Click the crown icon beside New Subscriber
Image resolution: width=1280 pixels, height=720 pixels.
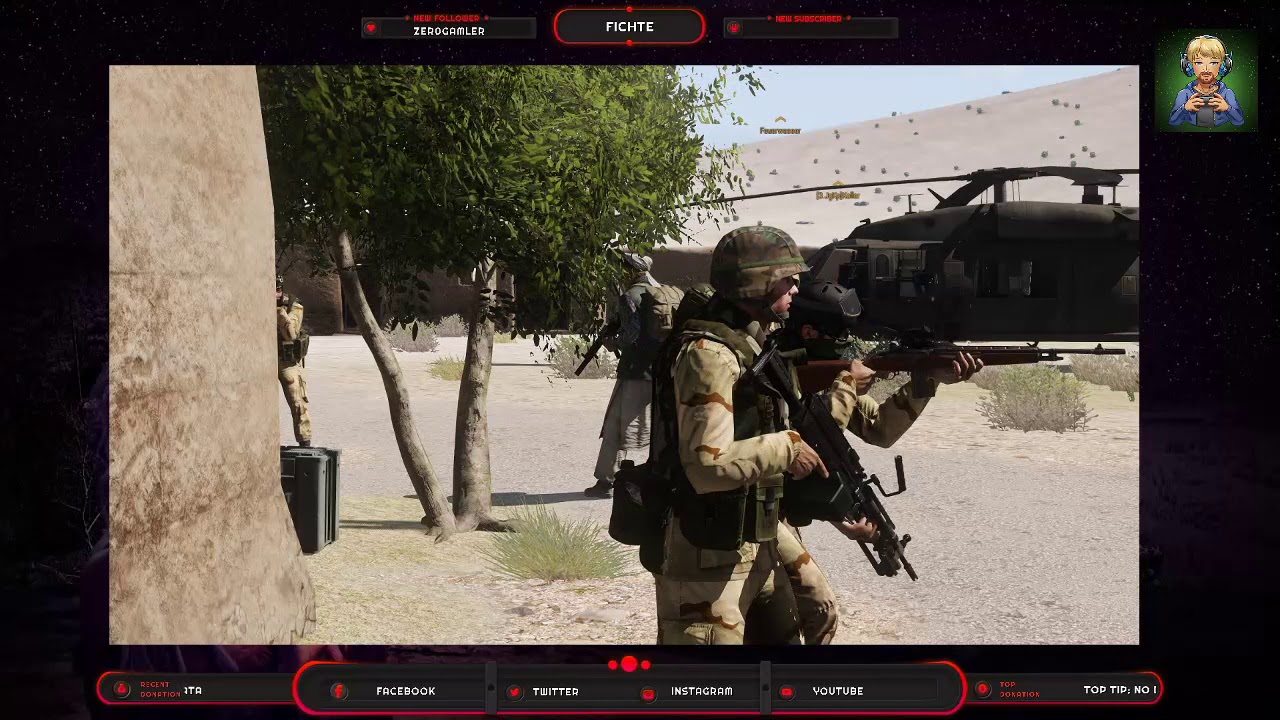pyautogui.click(x=733, y=28)
